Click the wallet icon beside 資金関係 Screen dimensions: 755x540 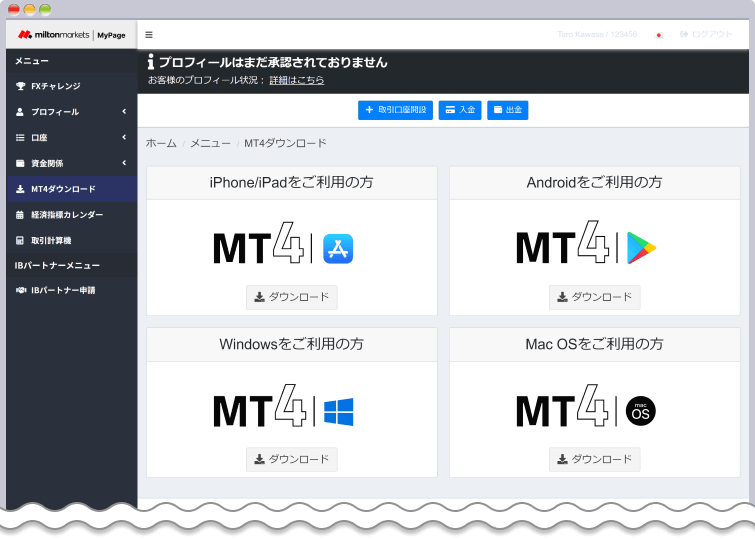pyautogui.click(x=20, y=163)
